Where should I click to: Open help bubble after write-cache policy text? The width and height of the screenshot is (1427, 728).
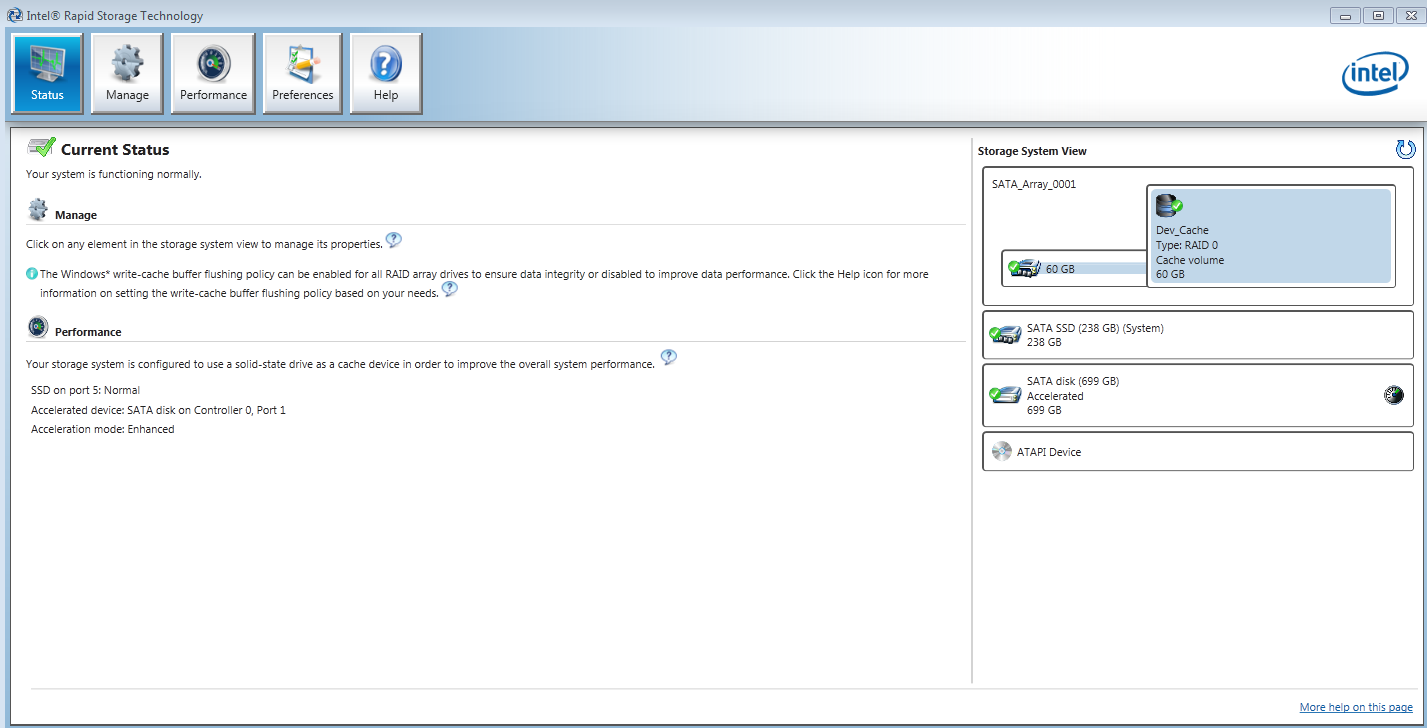(450, 289)
